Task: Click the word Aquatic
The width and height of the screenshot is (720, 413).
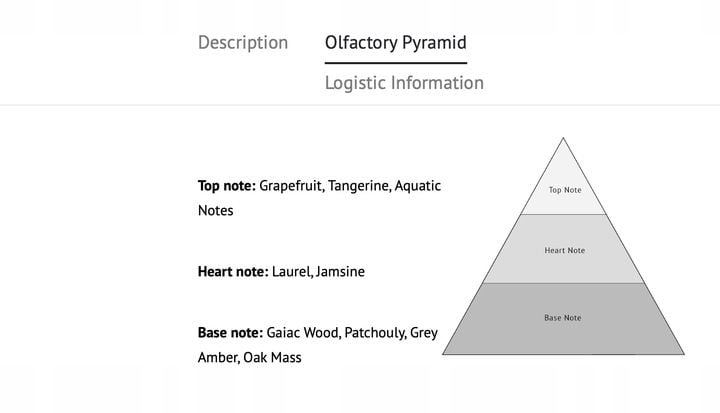Action: point(418,186)
